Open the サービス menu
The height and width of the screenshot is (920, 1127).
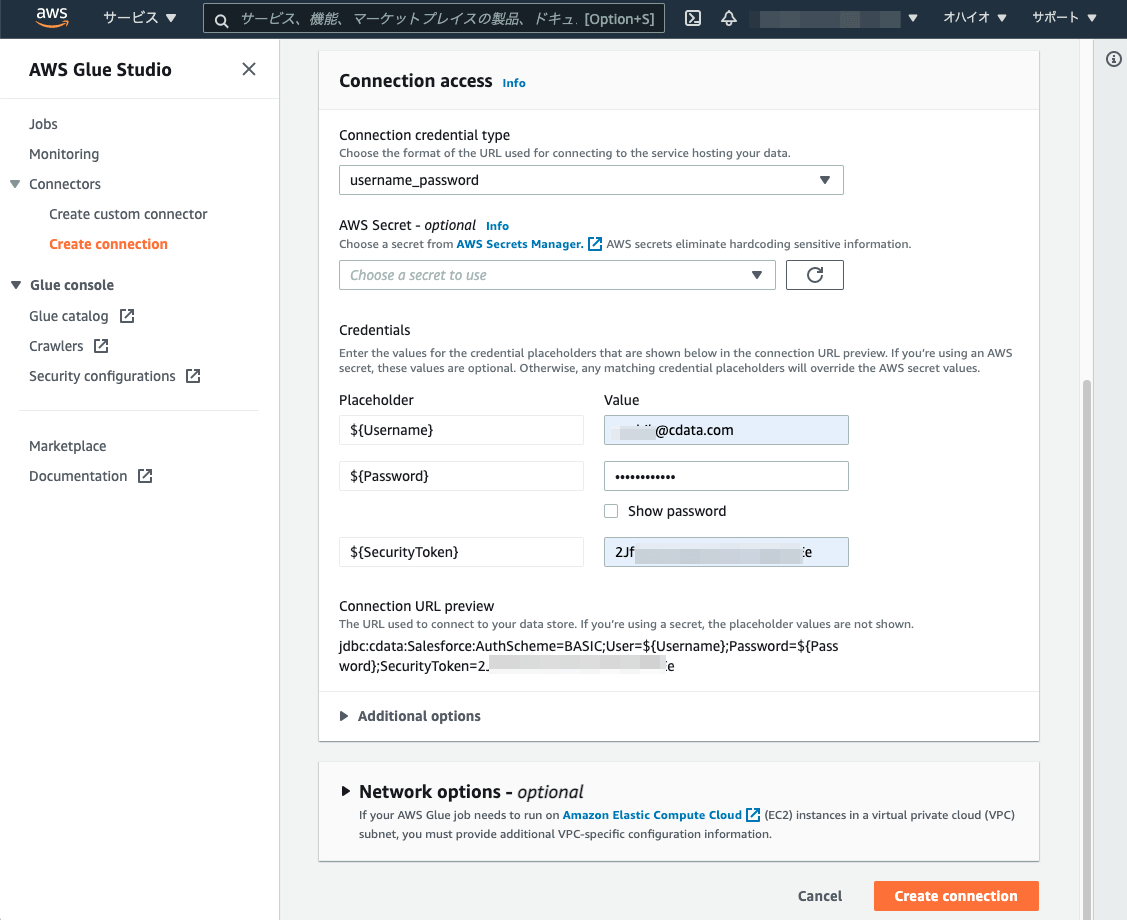point(139,18)
